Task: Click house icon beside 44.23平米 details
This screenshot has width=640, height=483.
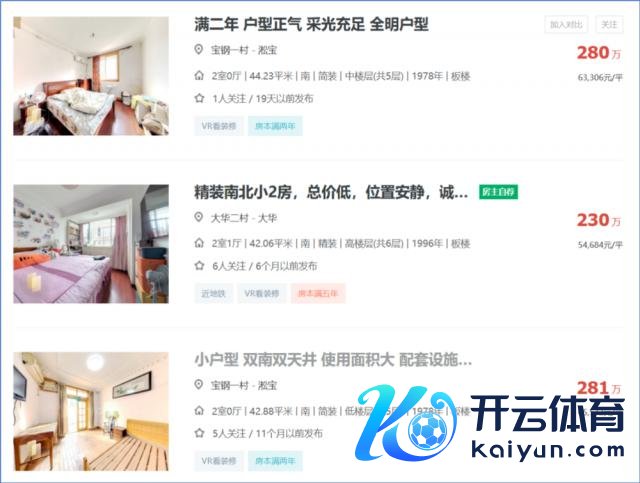Action: pyautogui.click(x=199, y=76)
